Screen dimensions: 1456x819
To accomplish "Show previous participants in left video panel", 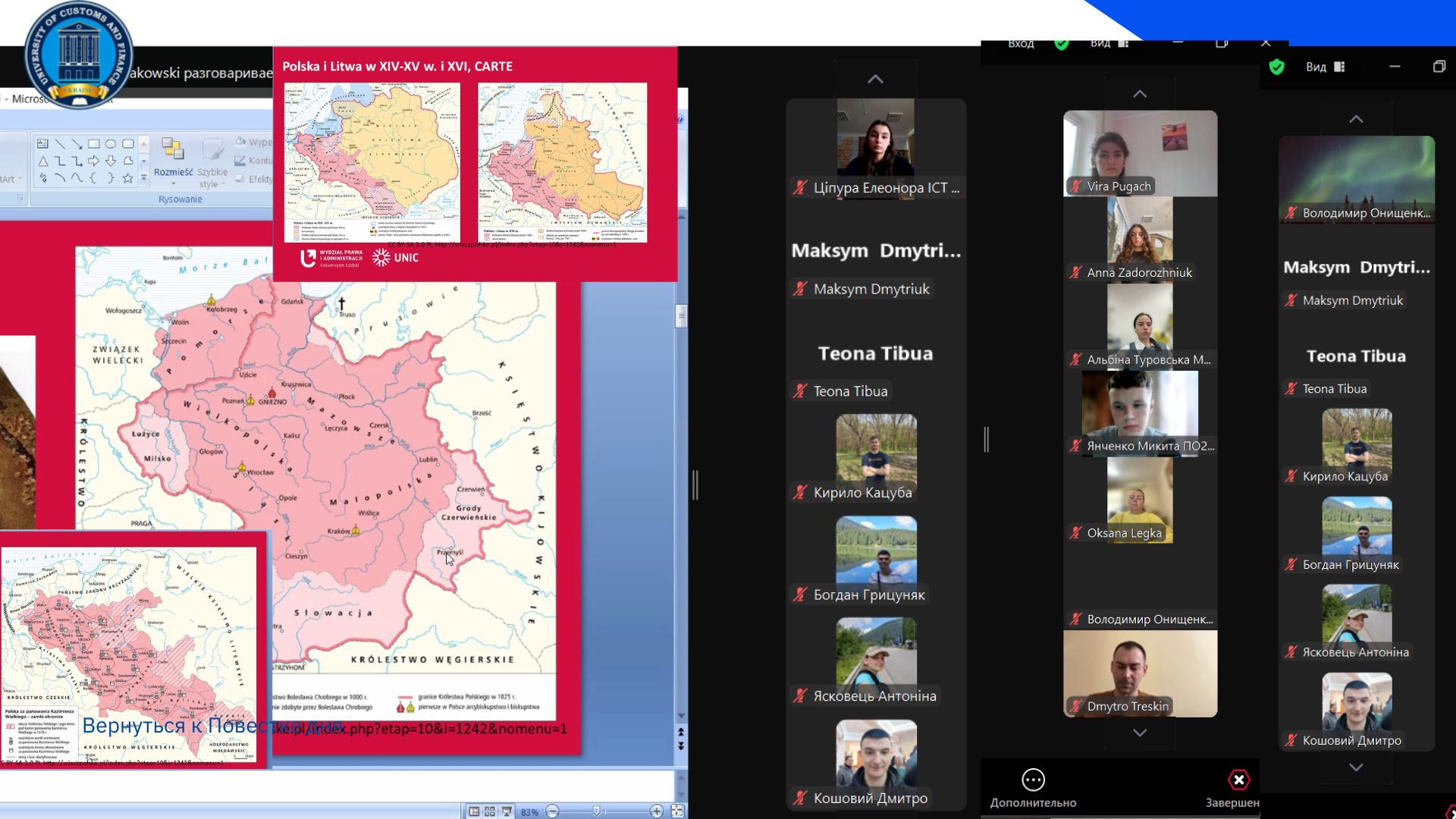I will coord(875,79).
